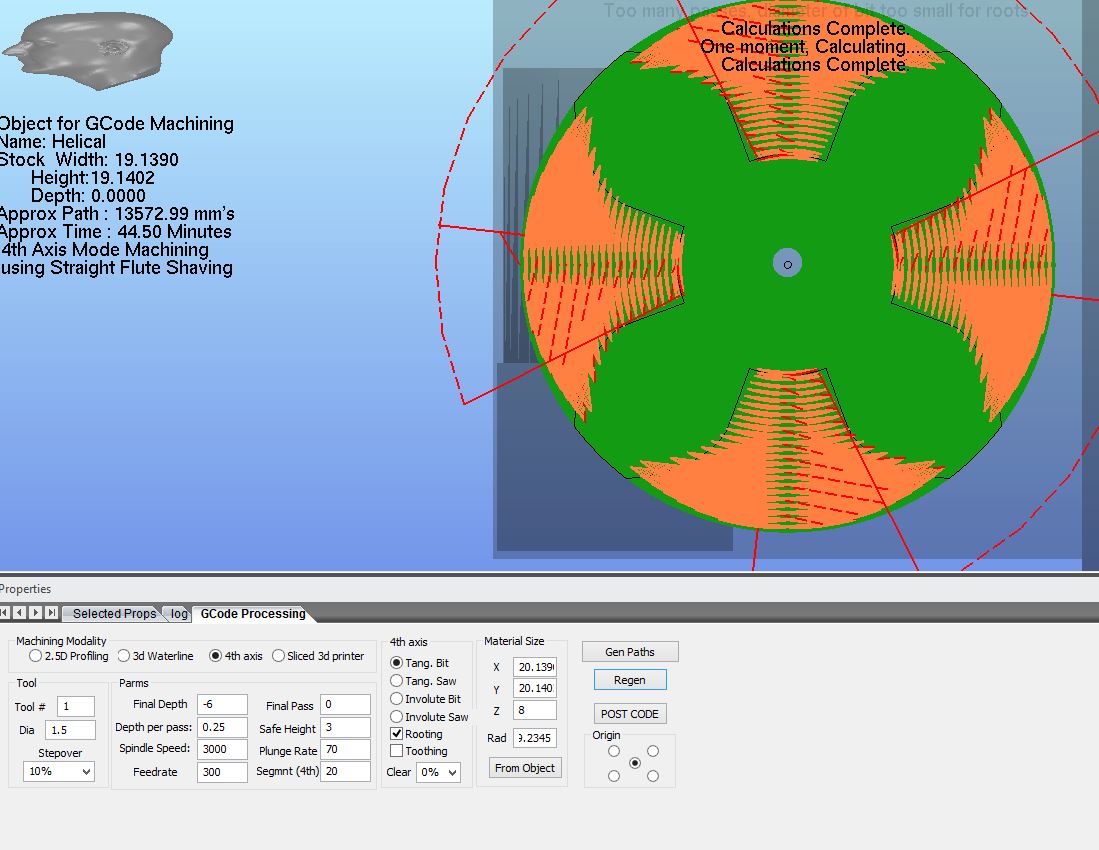Choose Sliced 3d printer mode
Viewport: 1099px width, 850px height.
279,656
